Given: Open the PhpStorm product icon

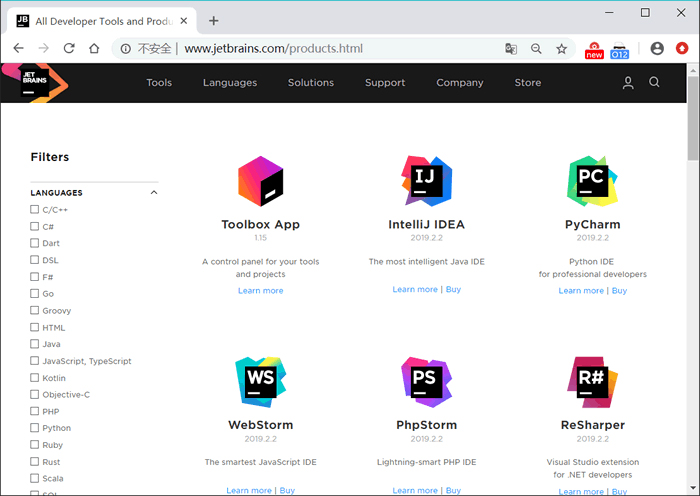Looking at the screenshot, I should point(425,381).
